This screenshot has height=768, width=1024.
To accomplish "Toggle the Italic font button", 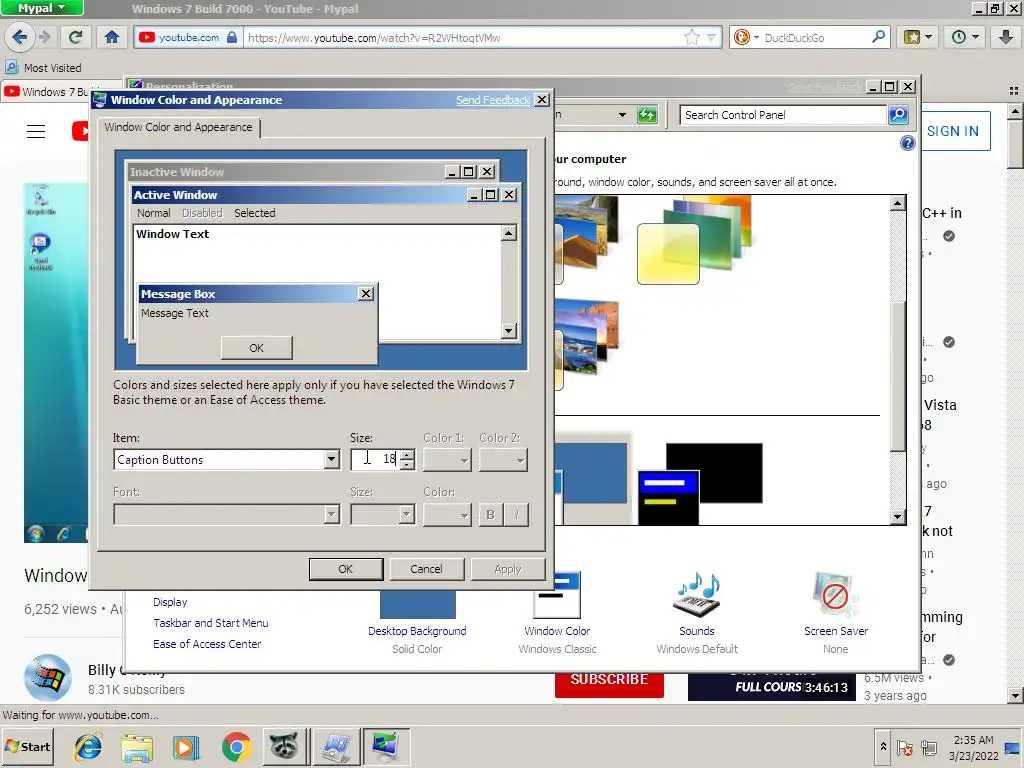I will [517, 515].
